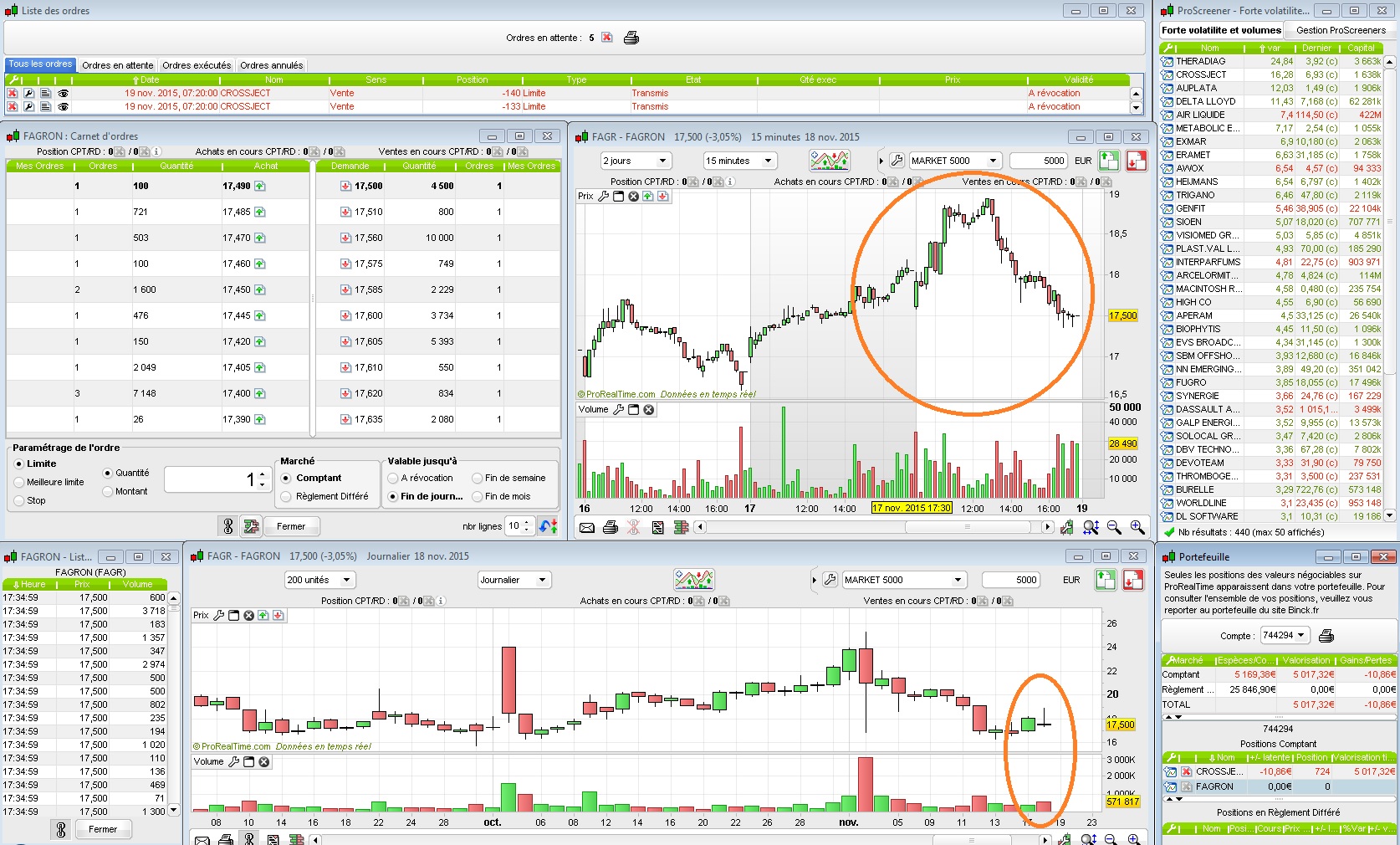Viewport: 1400px width, 845px height.
Task: Switch to Ordres en attente tab
Action: [118, 65]
